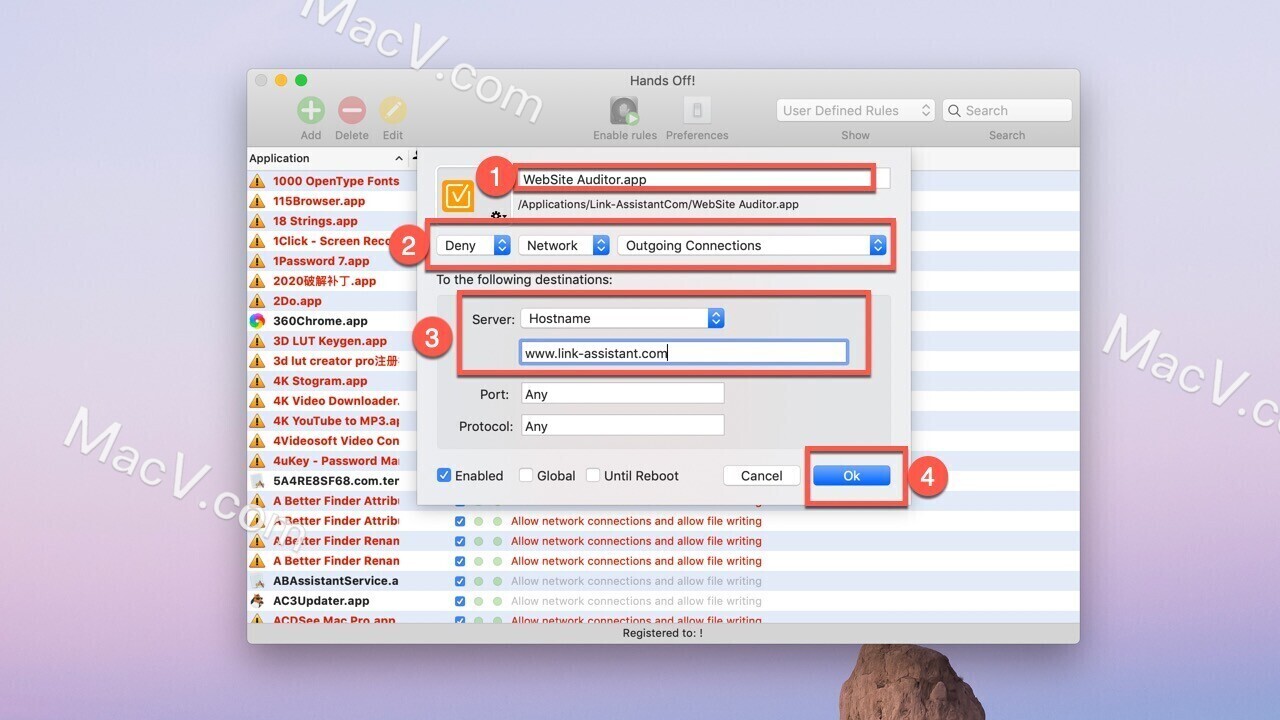Viewport: 1280px width, 720px height.
Task: Click the toolbar Search field
Action: click(1007, 111)
